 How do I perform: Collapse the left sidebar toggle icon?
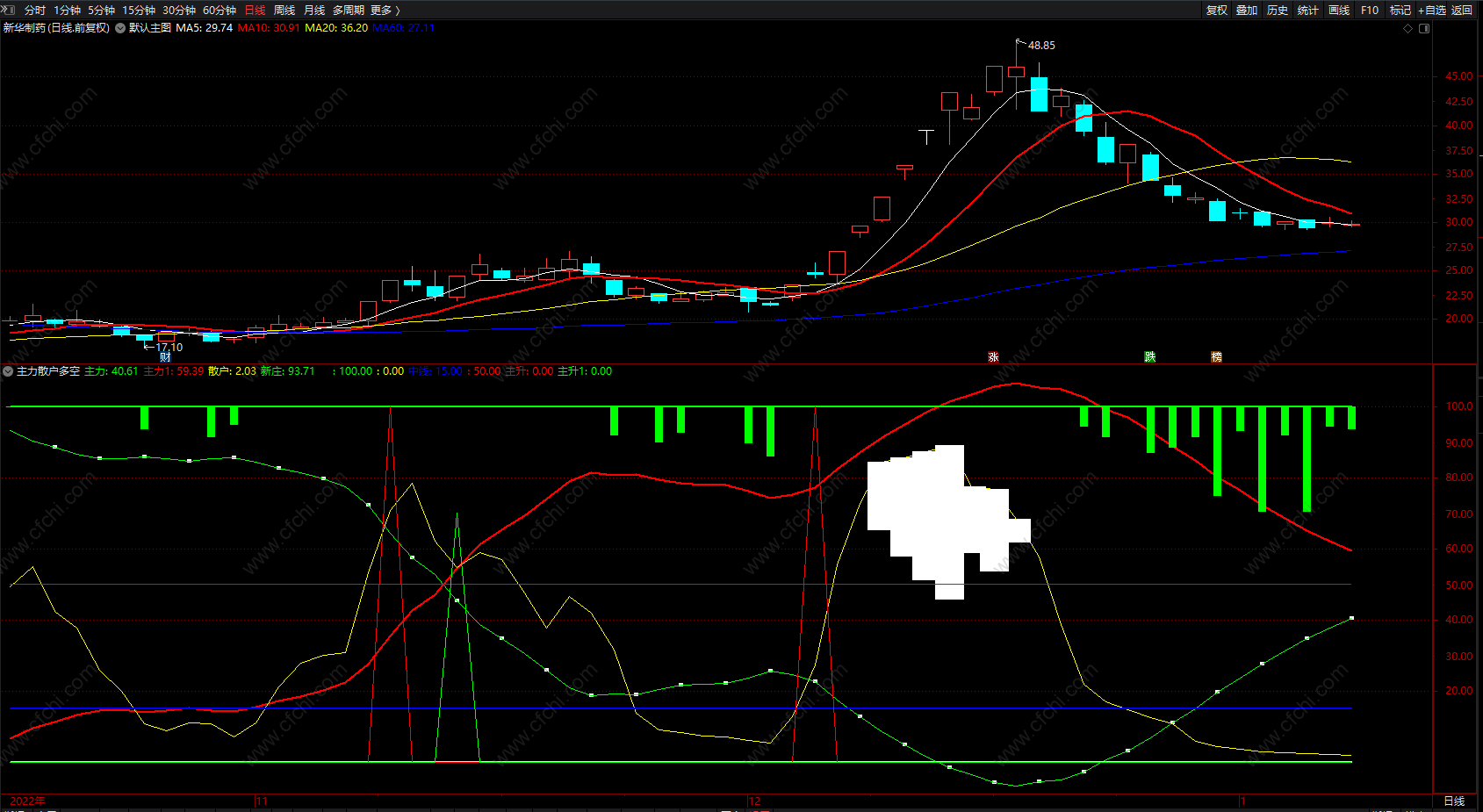(x=9, y=10)
